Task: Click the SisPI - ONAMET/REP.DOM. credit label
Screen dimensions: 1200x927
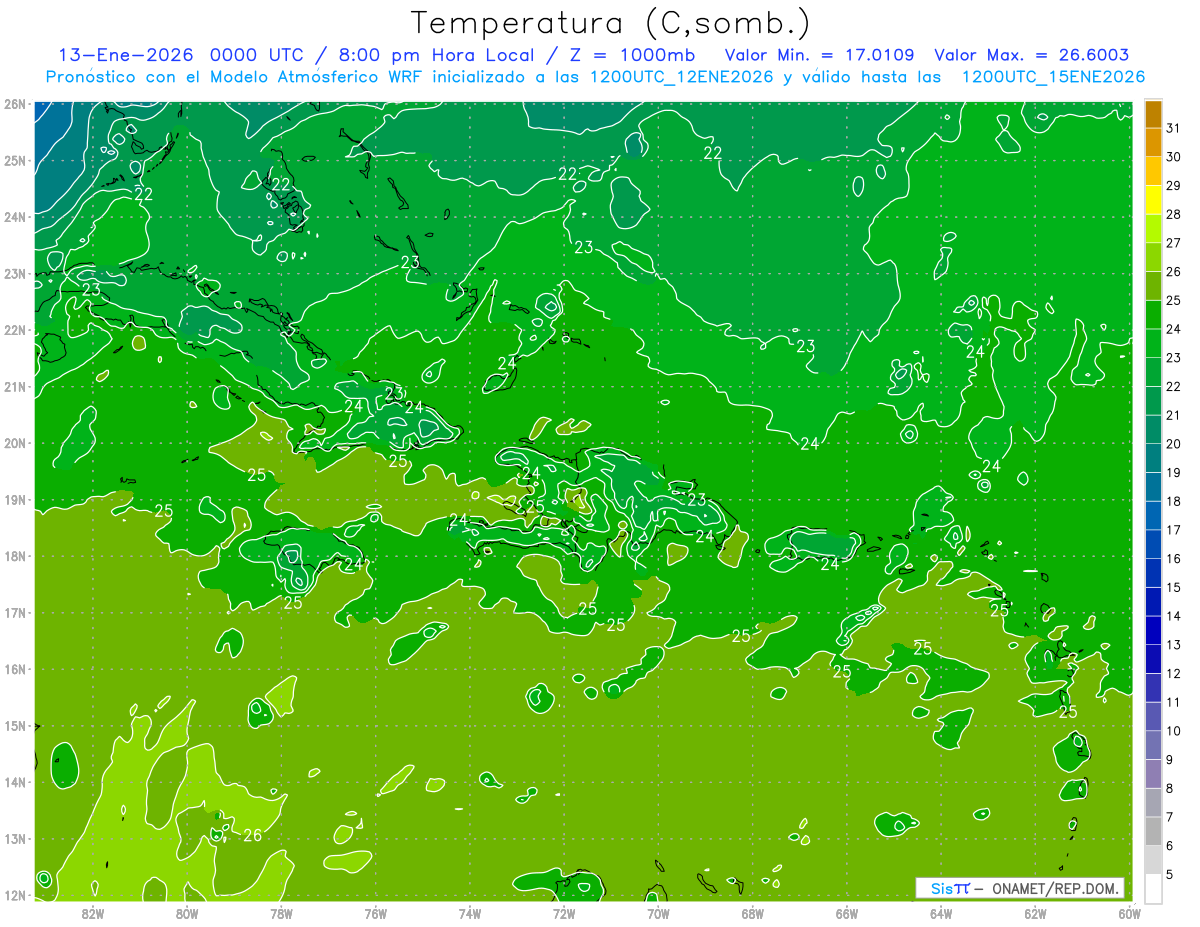Action: click(1020, 888)
